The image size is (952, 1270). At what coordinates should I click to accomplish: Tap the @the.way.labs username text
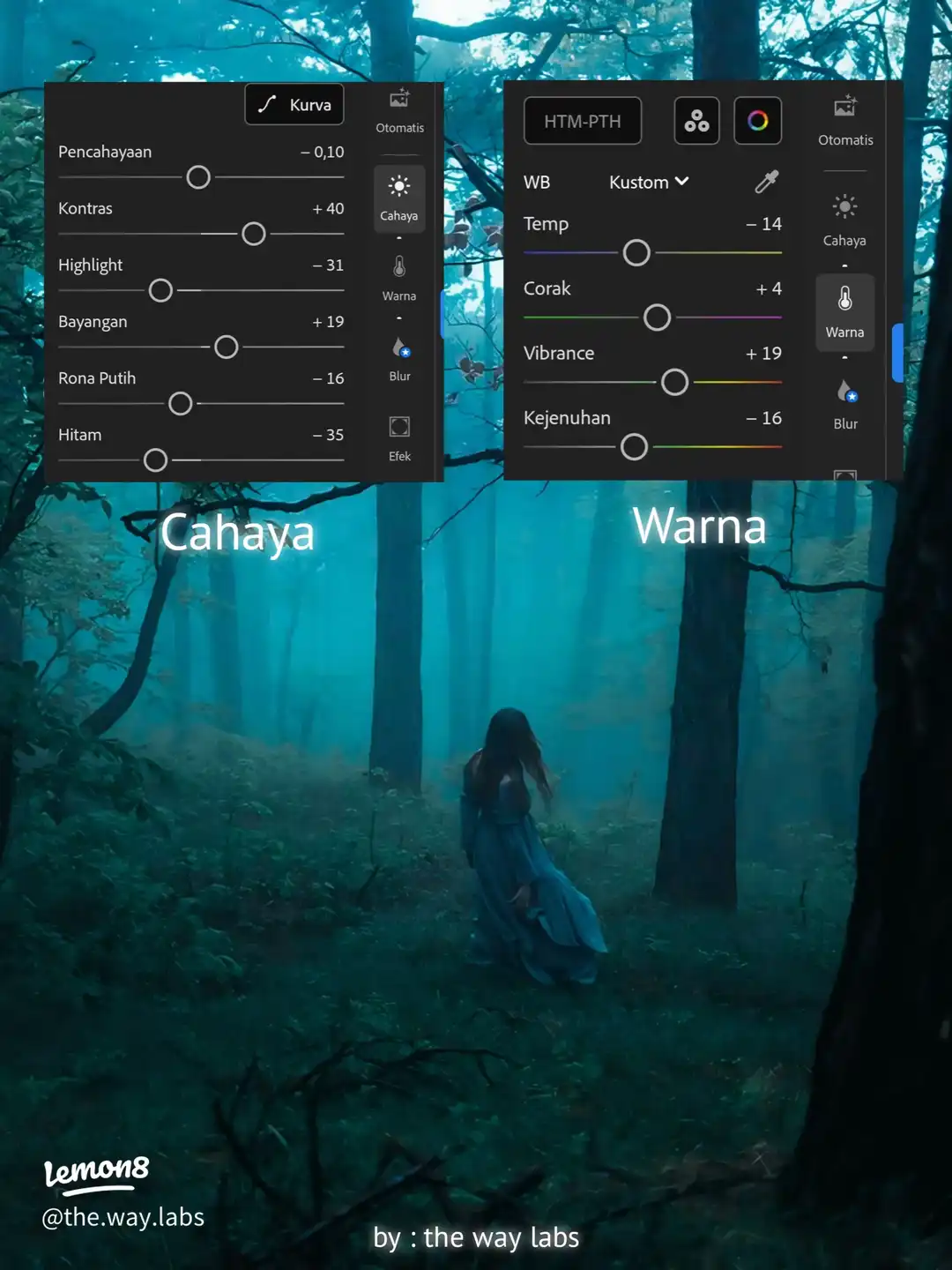pos(123,1217)
